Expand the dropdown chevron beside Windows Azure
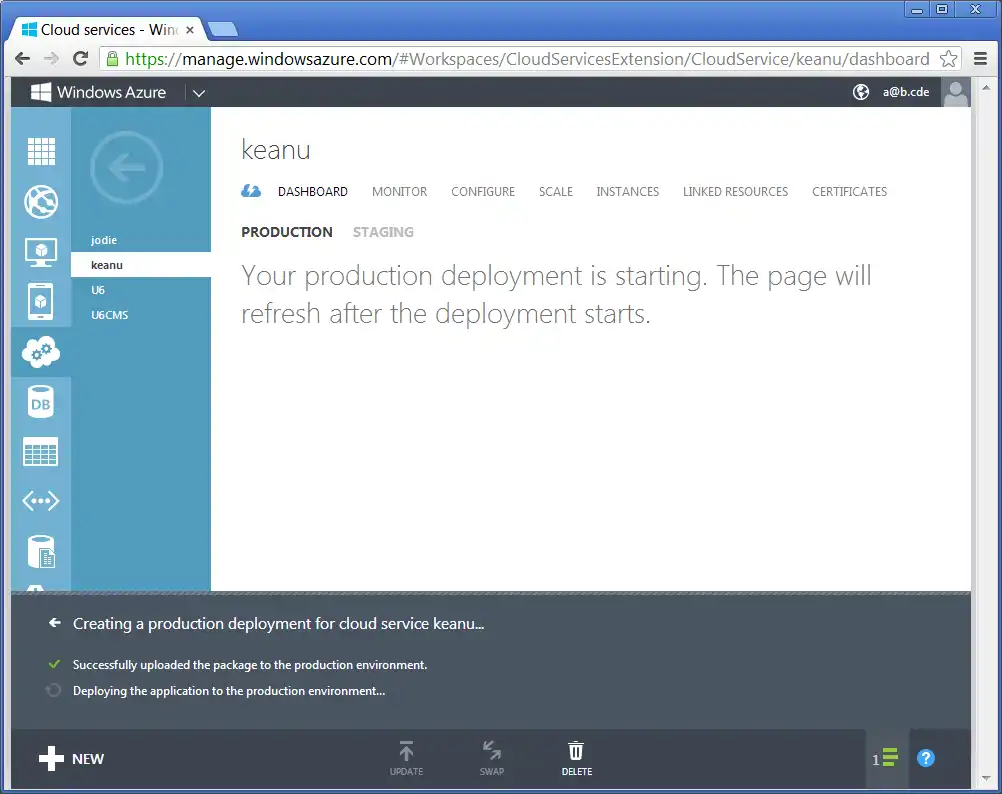Screen dimensions: 1002x794 tap(199, 93)
